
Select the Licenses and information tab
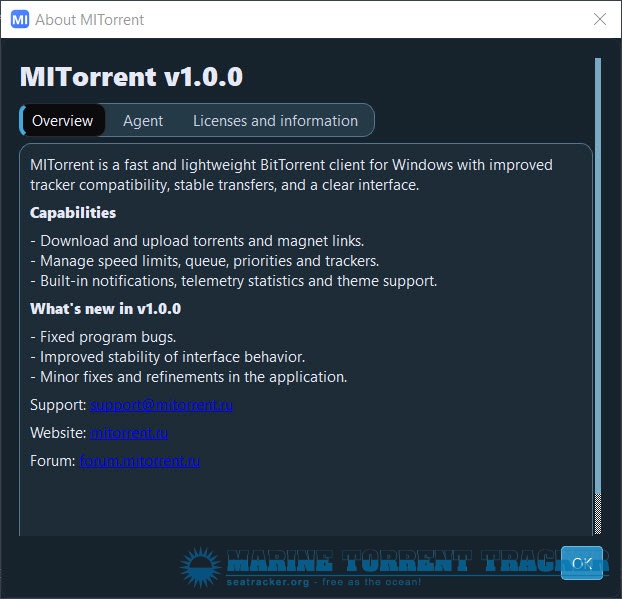pos(275,121)
